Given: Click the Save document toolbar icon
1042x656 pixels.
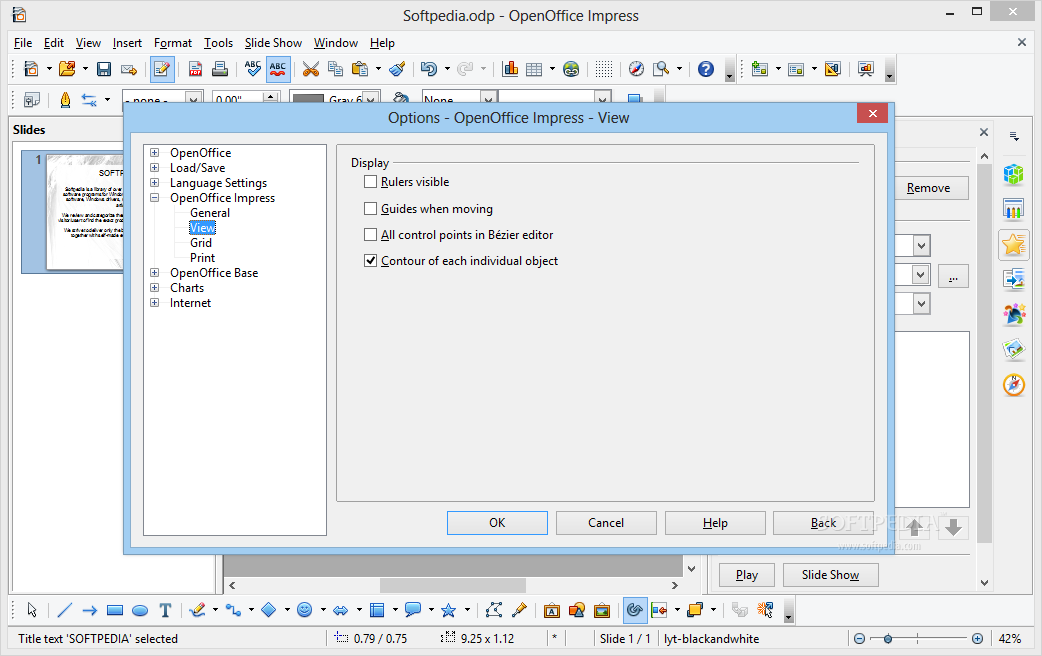Looking at the screenshot, I should pos(104,69).
